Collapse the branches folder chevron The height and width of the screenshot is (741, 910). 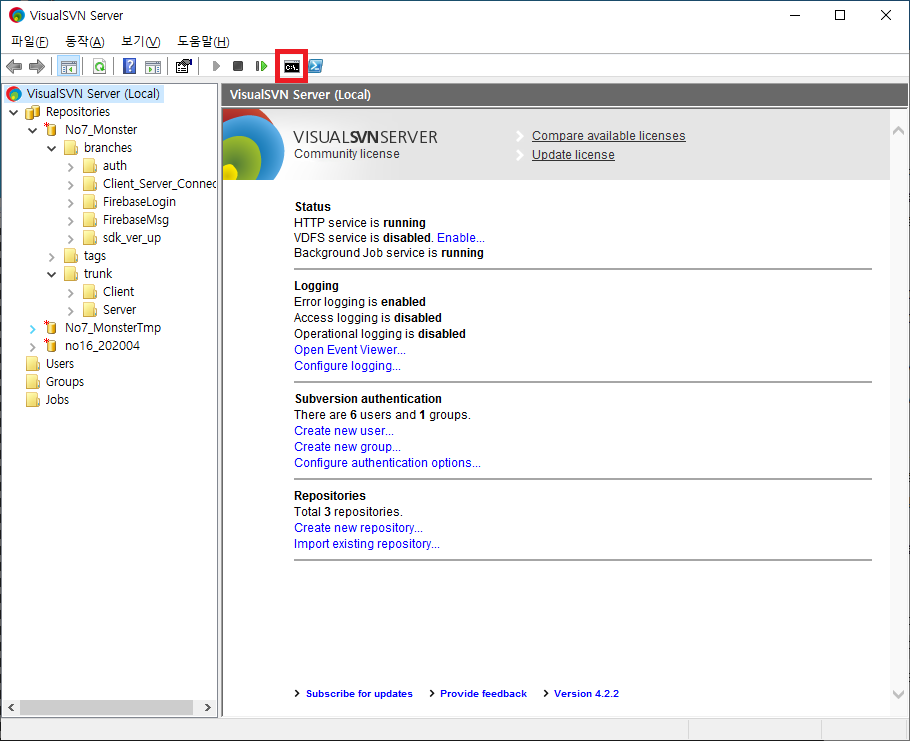pyautogui.click(x=52, y=148)
